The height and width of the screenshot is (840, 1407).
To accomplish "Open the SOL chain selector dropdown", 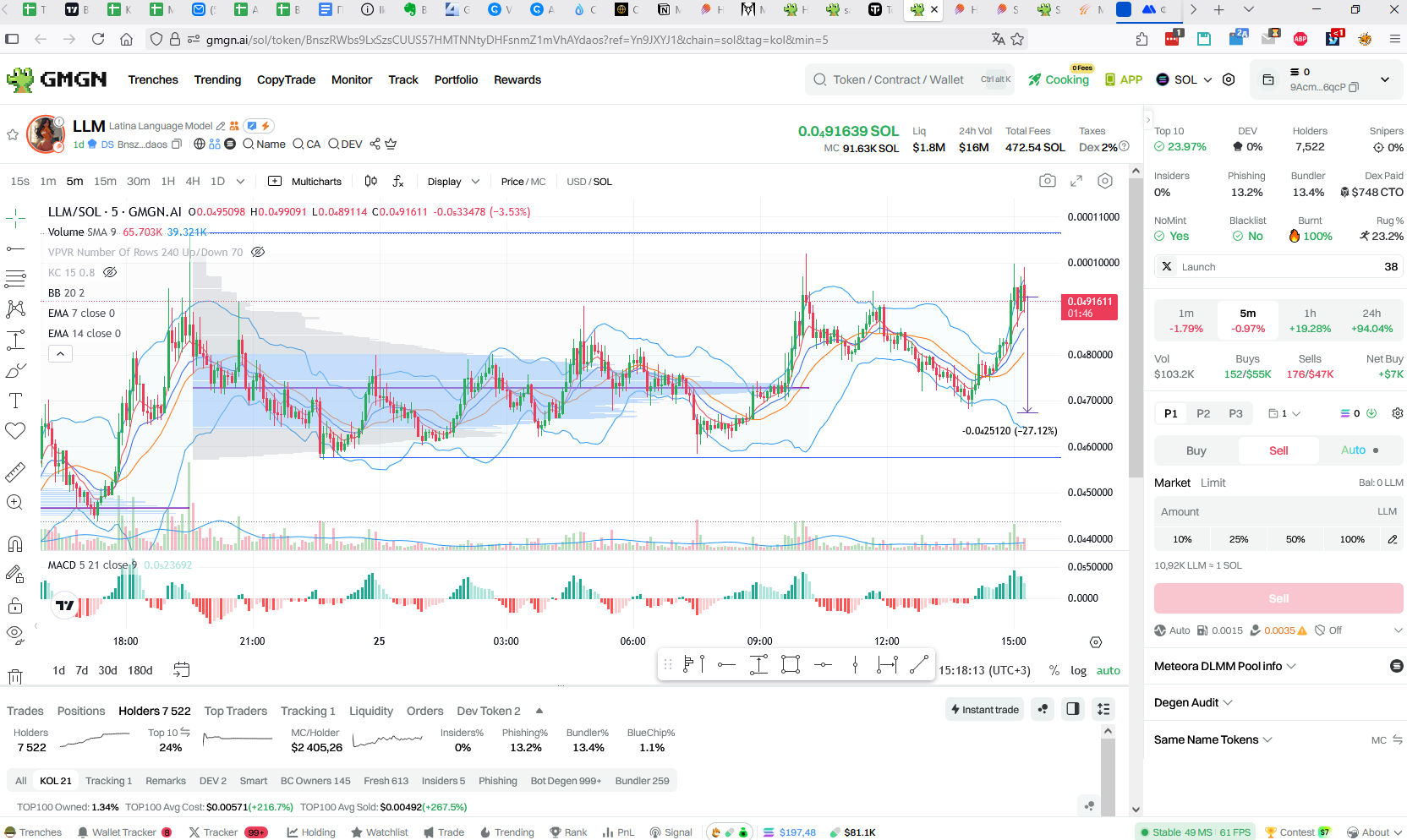I will click(x=1184, y=79).
